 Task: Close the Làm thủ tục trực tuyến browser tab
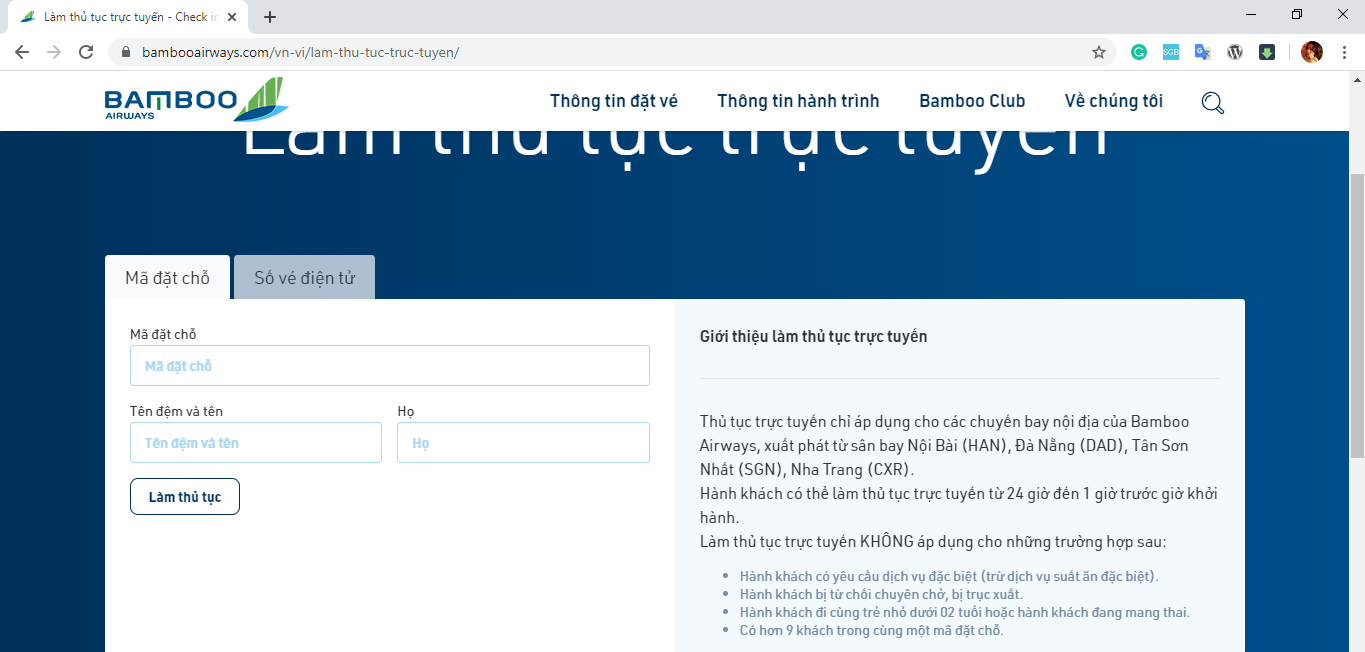tap(232, 17)
